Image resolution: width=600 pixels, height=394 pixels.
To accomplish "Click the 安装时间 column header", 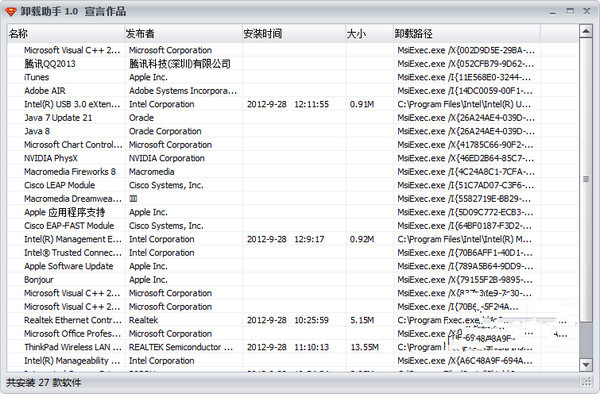I will coord(293,34).
